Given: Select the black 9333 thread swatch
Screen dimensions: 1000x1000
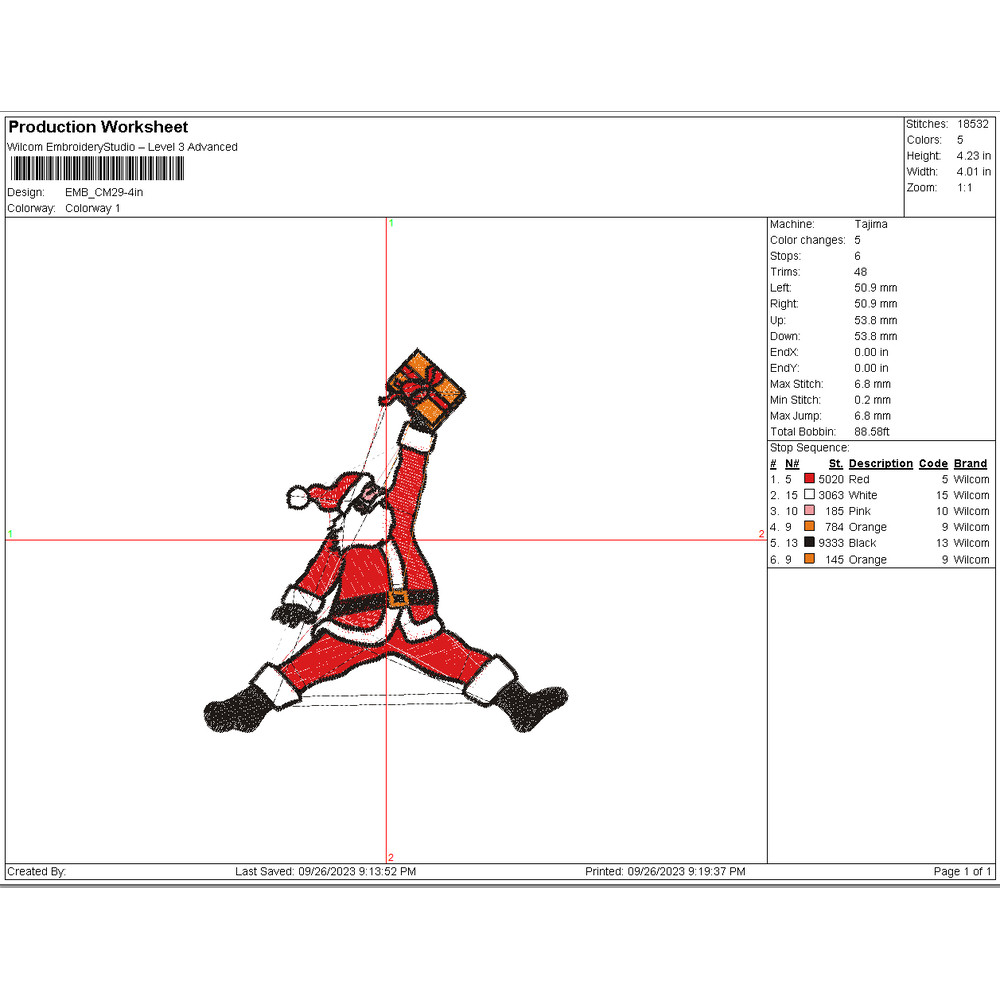Looking at the screenshot, I should pyautogui.click(x=808, y=543).
